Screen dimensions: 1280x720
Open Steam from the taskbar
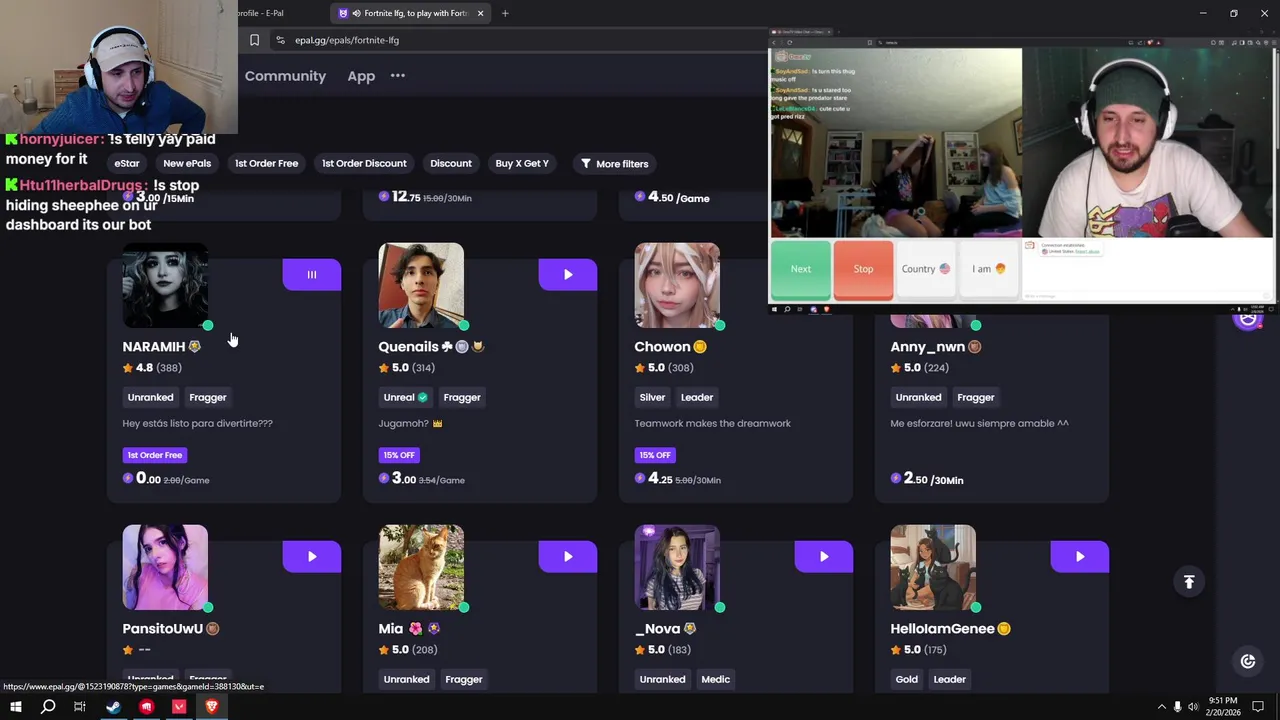click(113, 707)
